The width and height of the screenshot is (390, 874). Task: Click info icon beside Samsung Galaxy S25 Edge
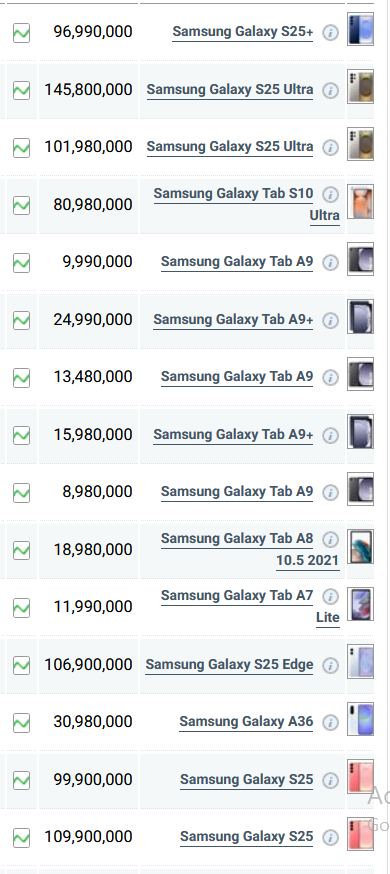click(x=330, y=666)
